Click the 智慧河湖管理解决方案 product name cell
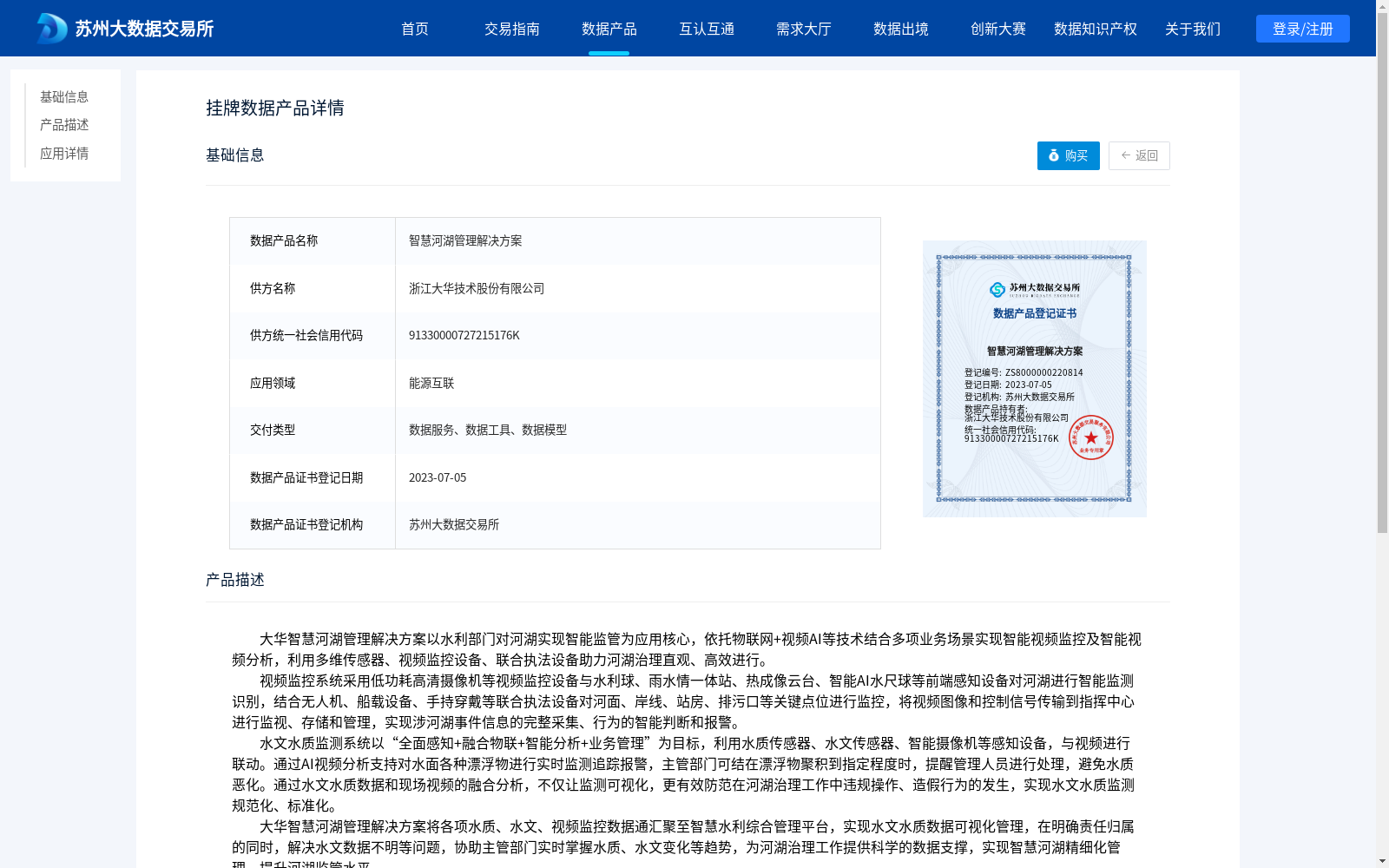This screenshot has width=1389, height=868. pyautogui.click(x=637, y=241)
